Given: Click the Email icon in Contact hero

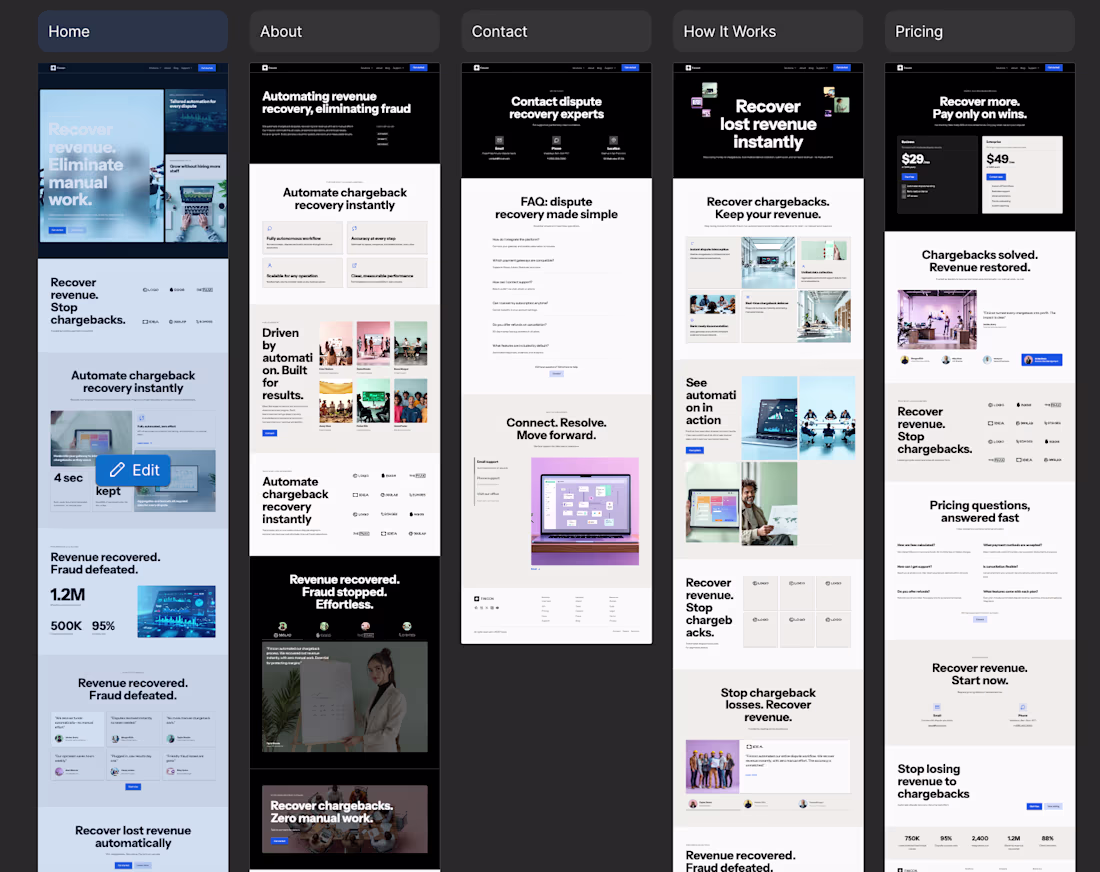Looking at the screenshot, I should pyautogui.click(x=499, y=140).
